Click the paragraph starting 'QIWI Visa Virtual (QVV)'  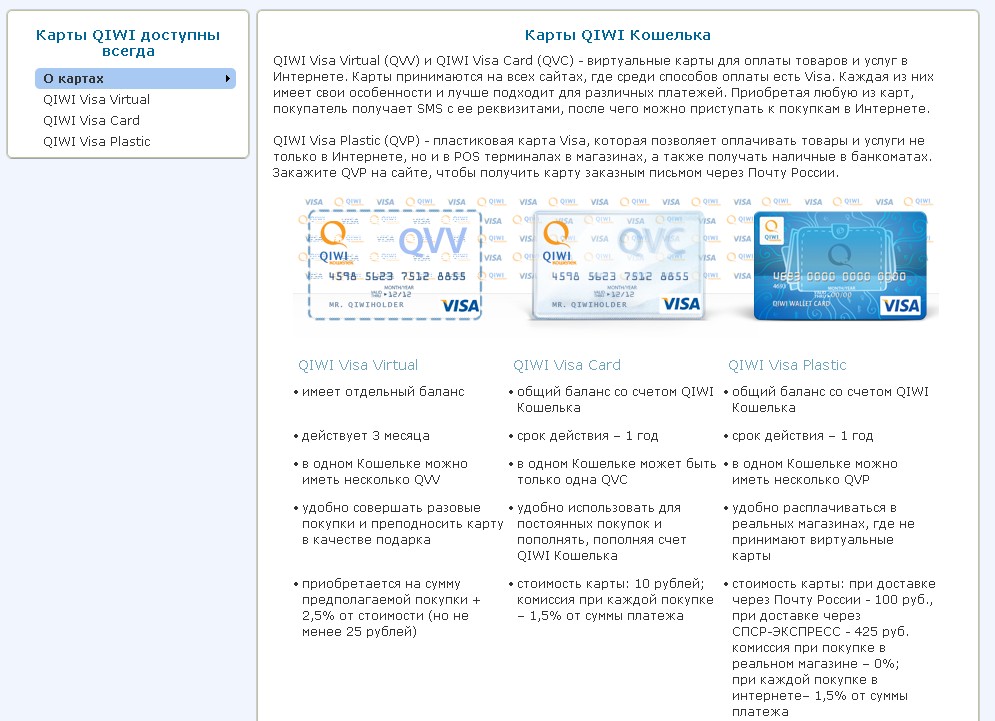(603, 85)
